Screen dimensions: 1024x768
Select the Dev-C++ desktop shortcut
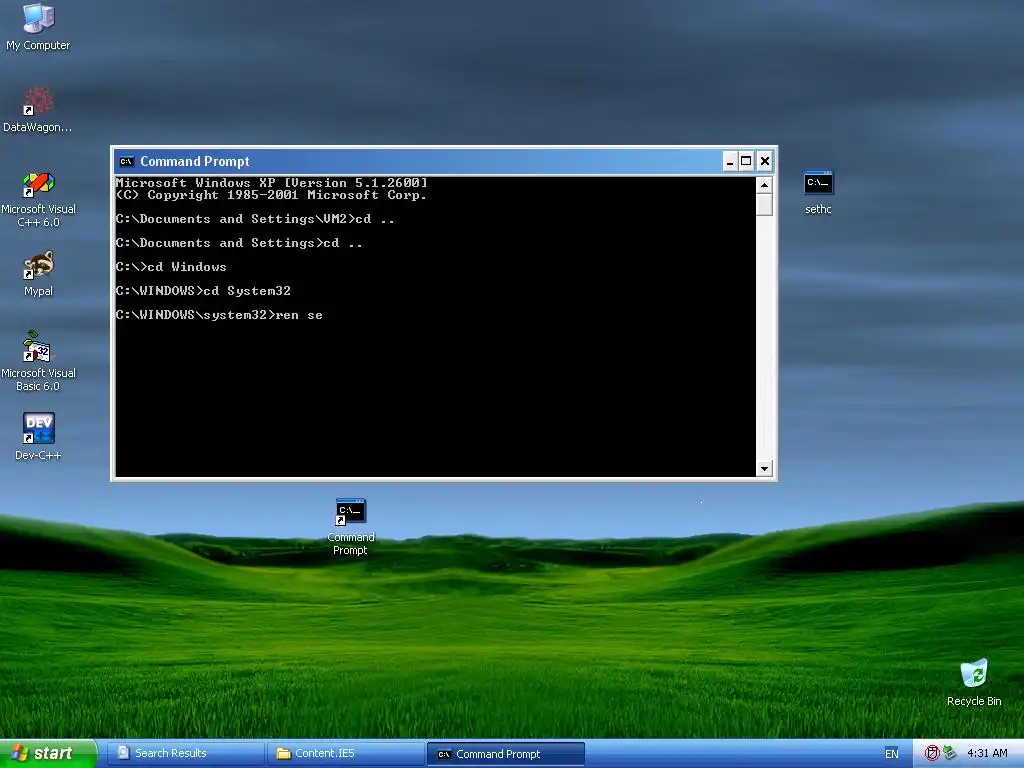click(38, 436)
